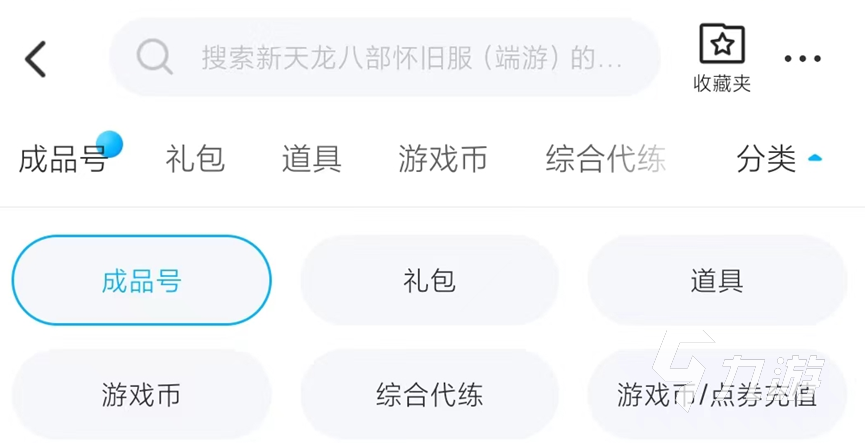Choose the 游戏币/点券充值 category chip
The height and width of the screenshot is (443, 865).
click(717, 395)
